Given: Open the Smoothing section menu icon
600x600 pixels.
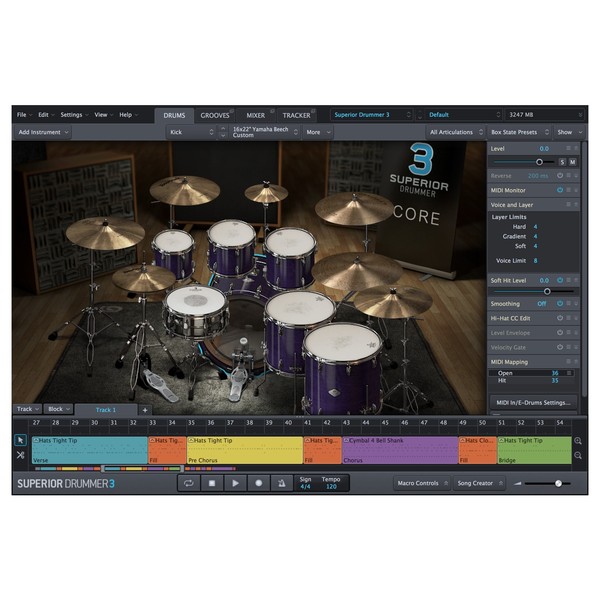Looking at the screenshot, I should coord(569,303).
